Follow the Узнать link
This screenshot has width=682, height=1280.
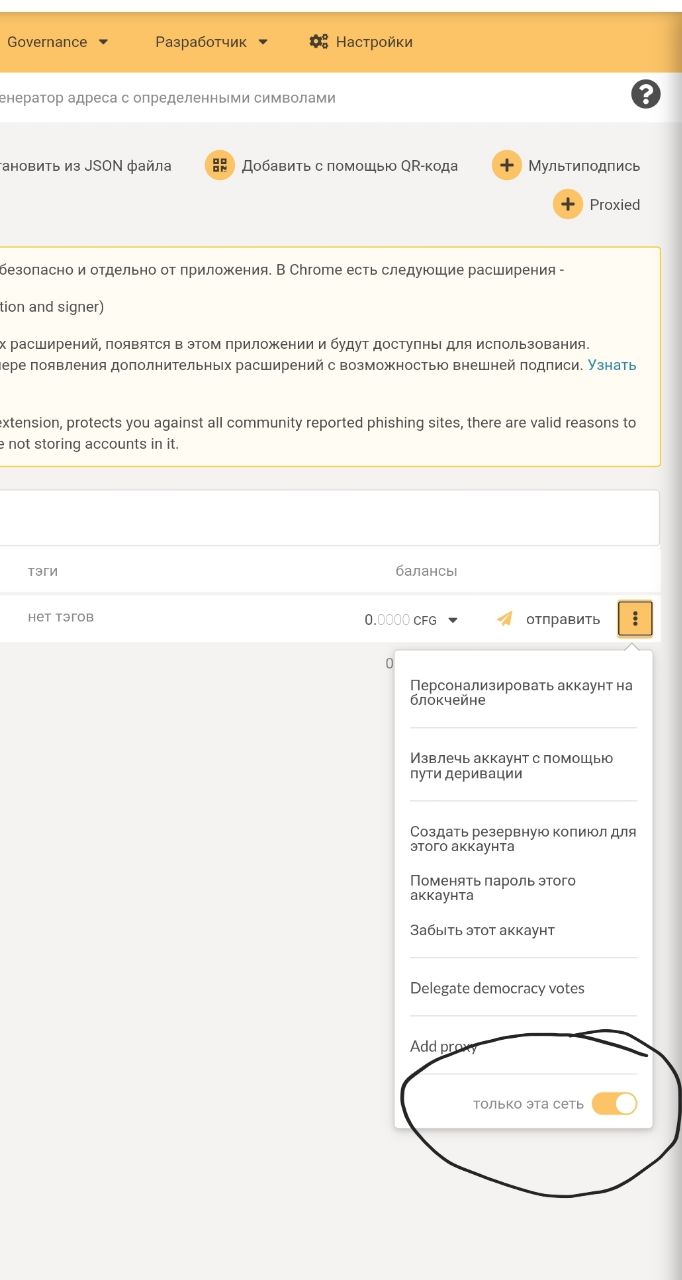click(x=612, y=365)
